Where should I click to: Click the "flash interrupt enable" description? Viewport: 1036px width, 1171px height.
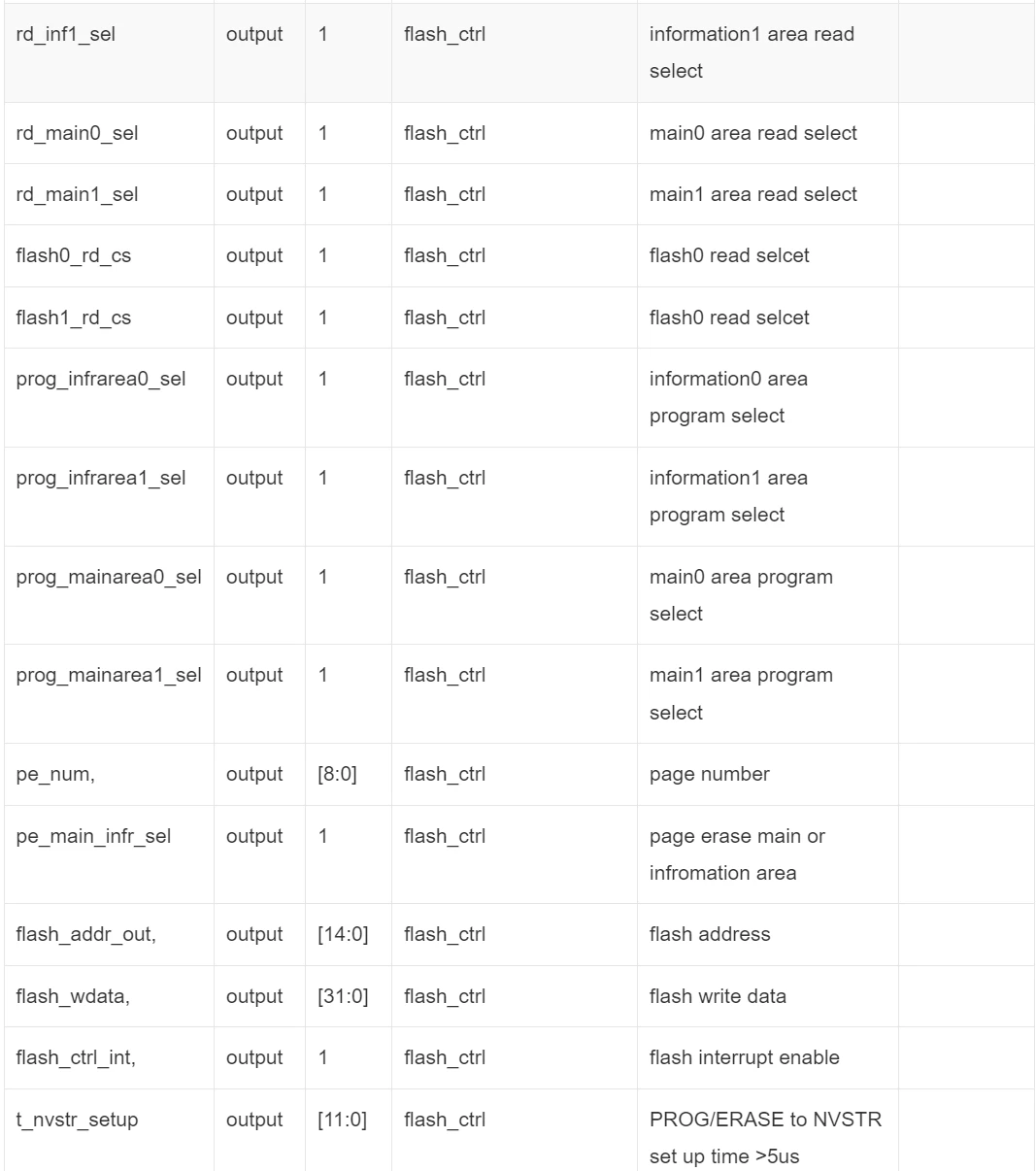click(744, 1057)
